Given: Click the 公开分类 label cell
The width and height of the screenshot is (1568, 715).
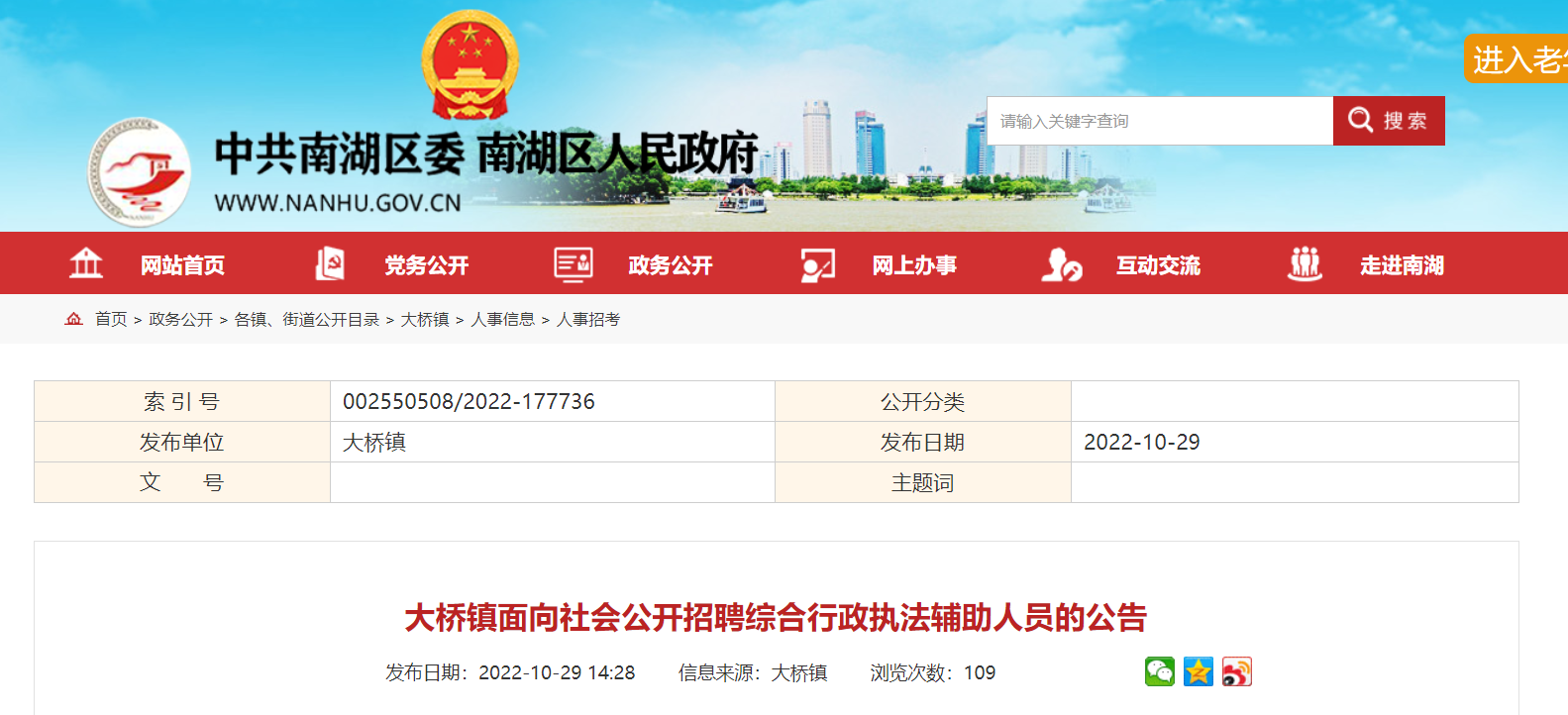Looking at the screenshot, I should pyautogui.click(x=923, y=401).
